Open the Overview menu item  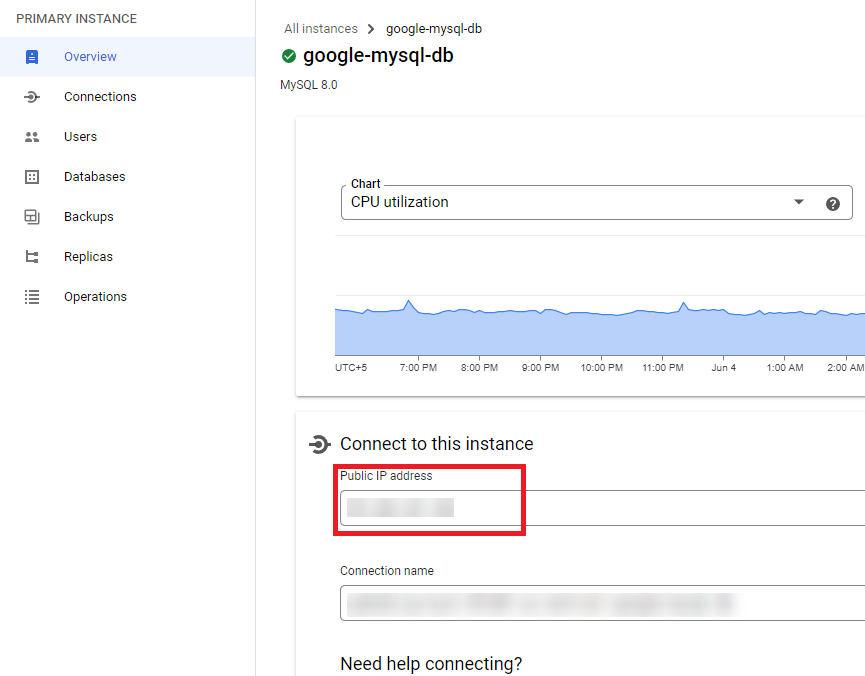[x=127, y=57]
